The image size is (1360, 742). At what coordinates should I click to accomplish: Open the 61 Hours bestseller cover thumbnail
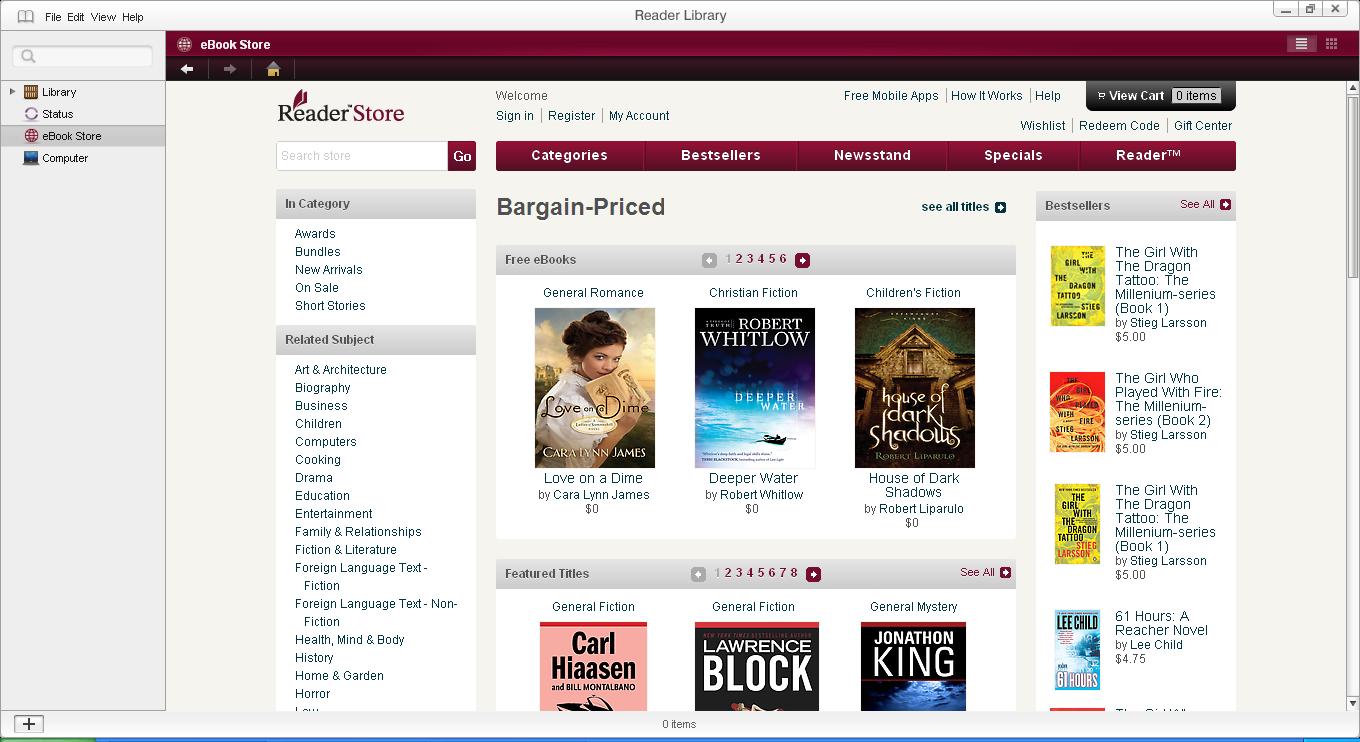click(x=1077, y=650)
